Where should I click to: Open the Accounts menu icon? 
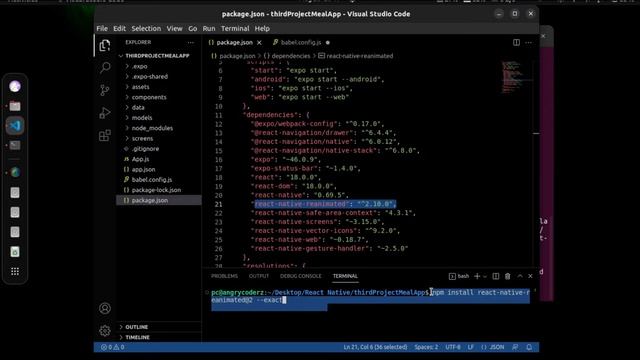coord(104,308)
